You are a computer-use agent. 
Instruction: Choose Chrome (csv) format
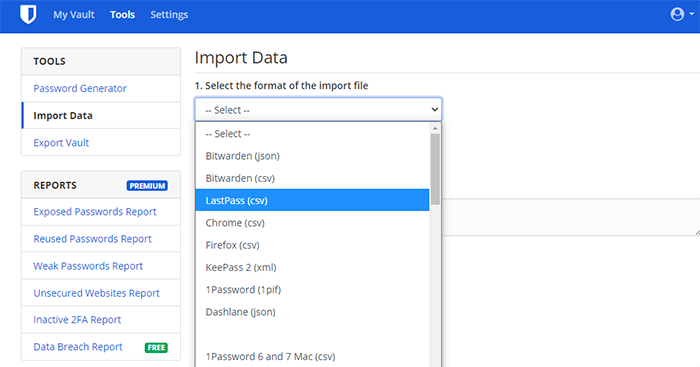[x=312, y=223]
